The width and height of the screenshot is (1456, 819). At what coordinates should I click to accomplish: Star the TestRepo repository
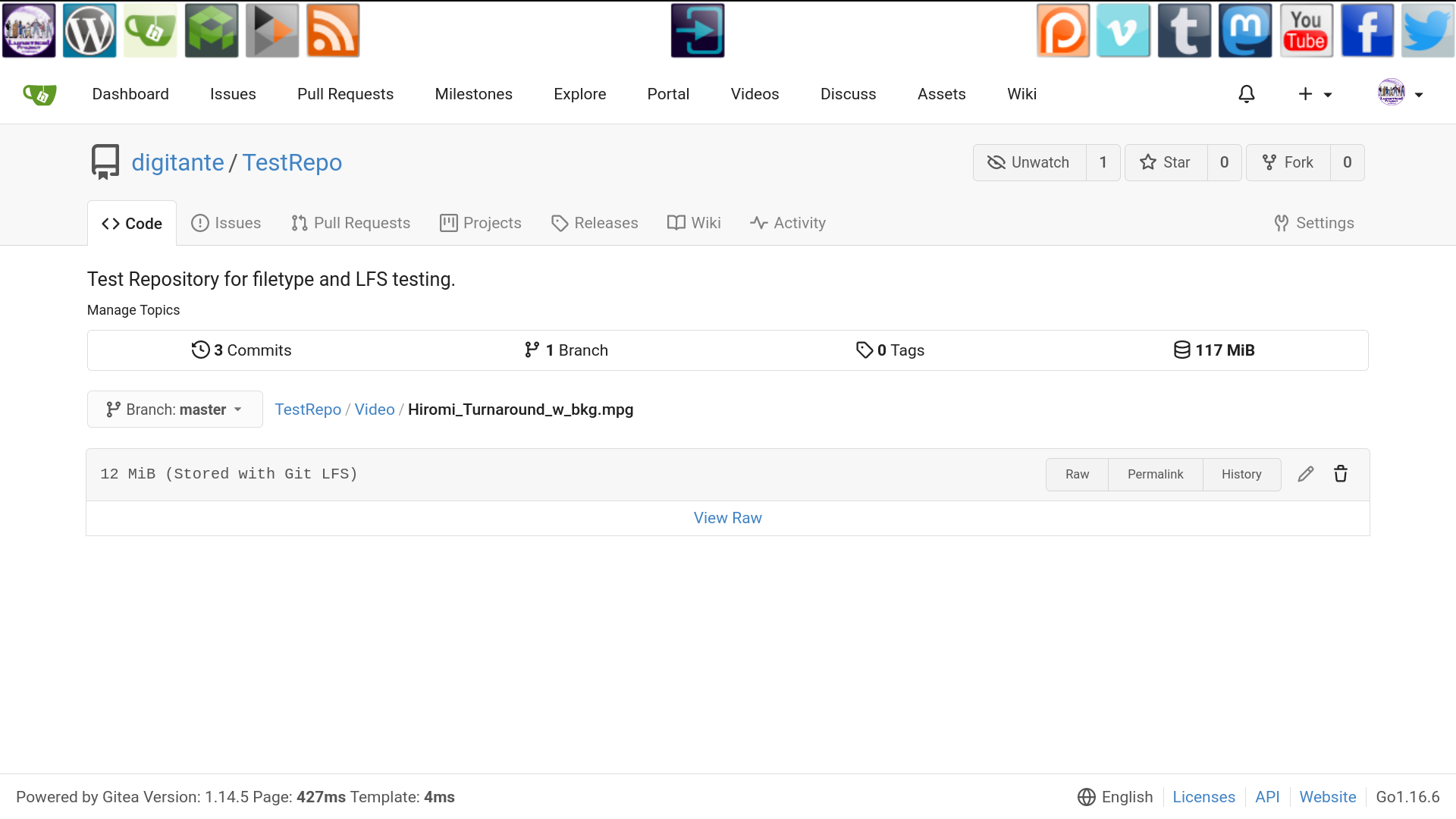(x=1166, y=162)
